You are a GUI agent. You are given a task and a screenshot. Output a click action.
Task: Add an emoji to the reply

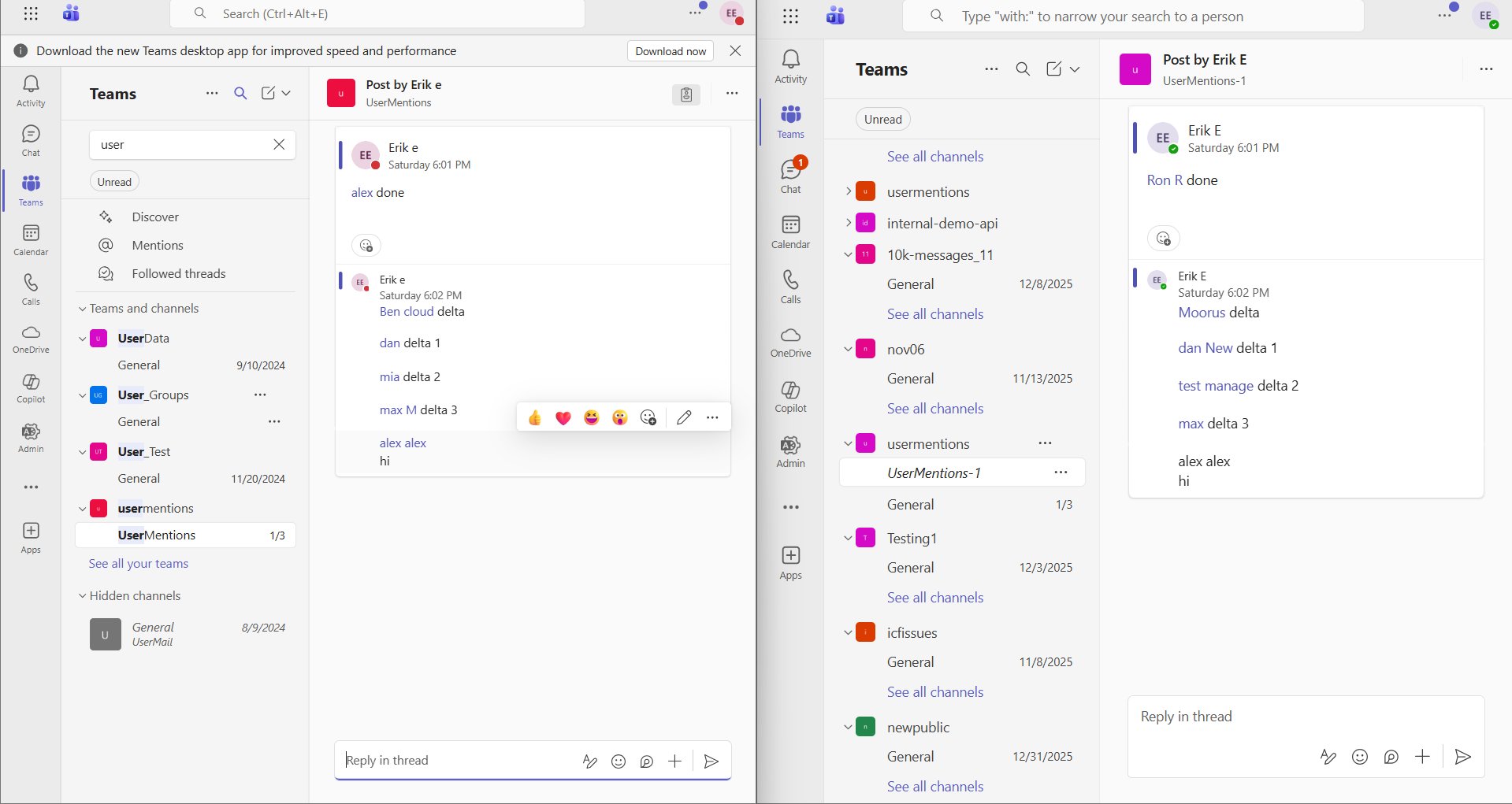[619, 761]
